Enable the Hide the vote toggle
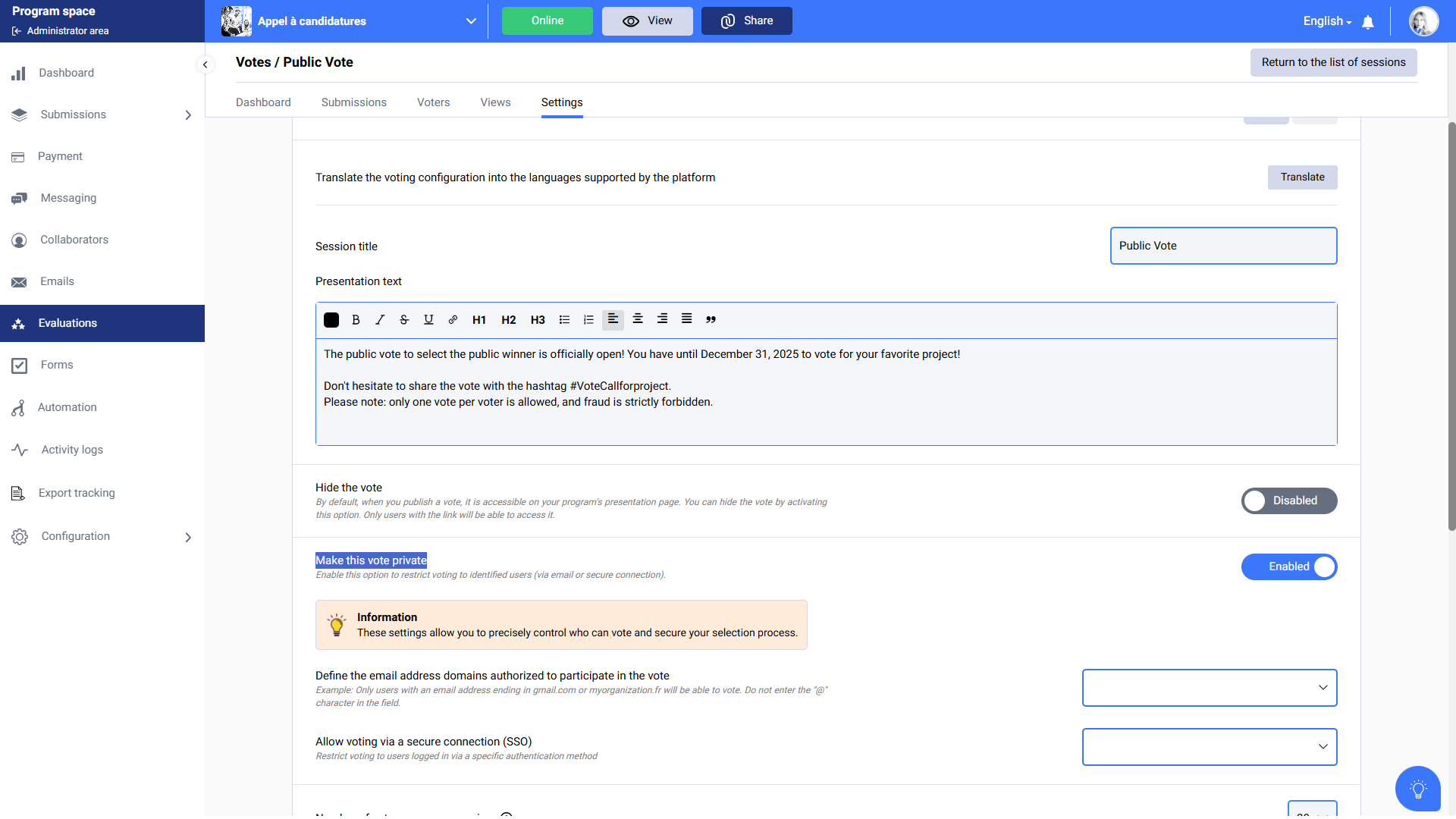The height and width of the screenshot is (819, 1456). [1288, 500]
